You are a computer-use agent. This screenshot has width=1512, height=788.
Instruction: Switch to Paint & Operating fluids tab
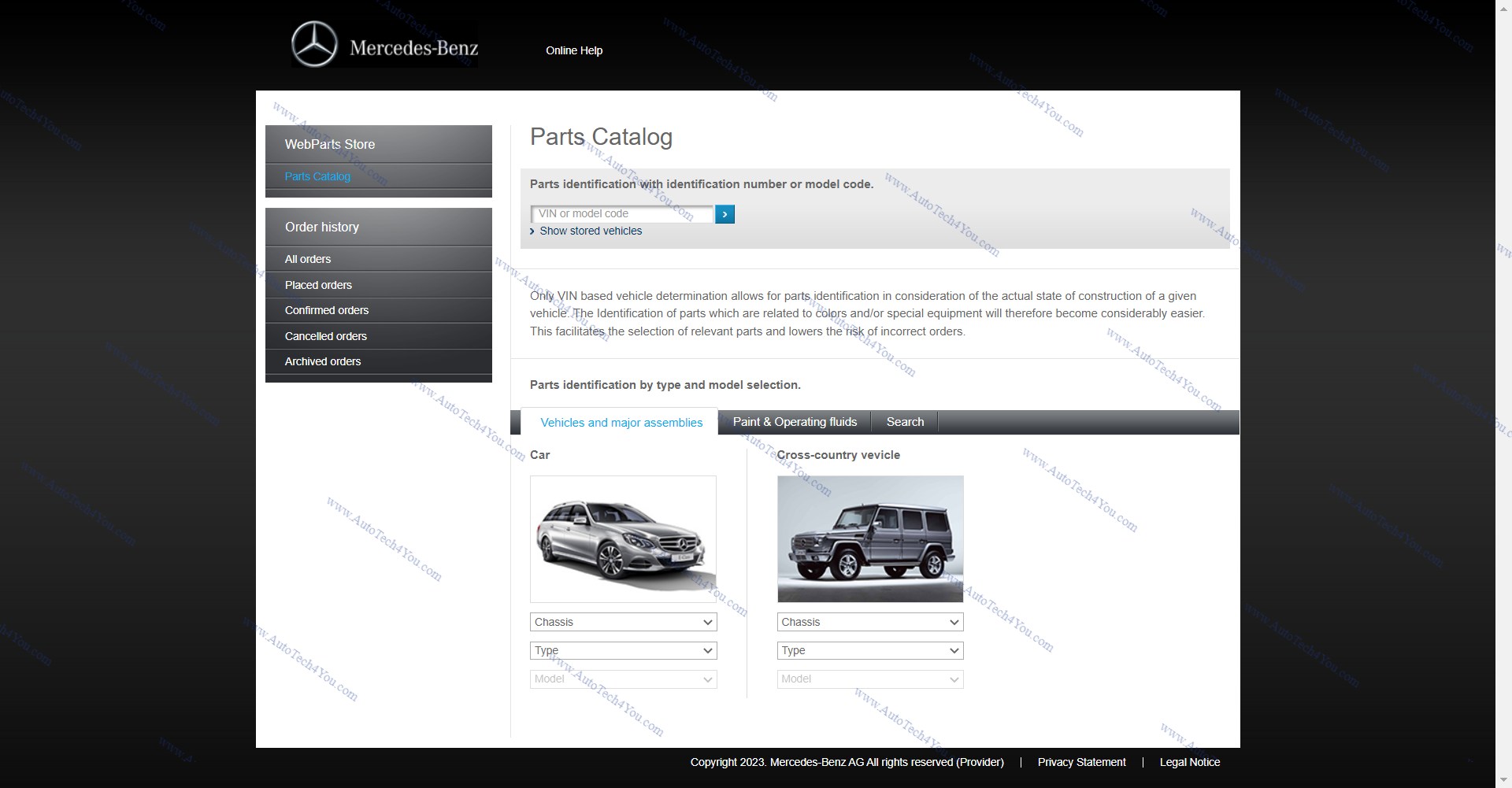(x=794, y=422)
